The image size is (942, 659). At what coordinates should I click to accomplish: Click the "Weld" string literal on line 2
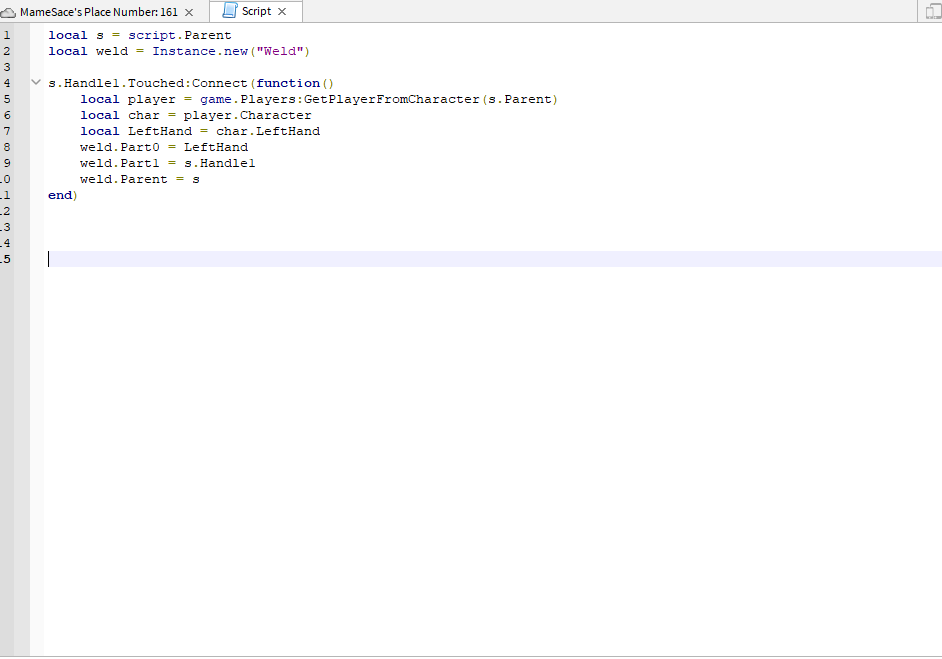click(280, 50)
